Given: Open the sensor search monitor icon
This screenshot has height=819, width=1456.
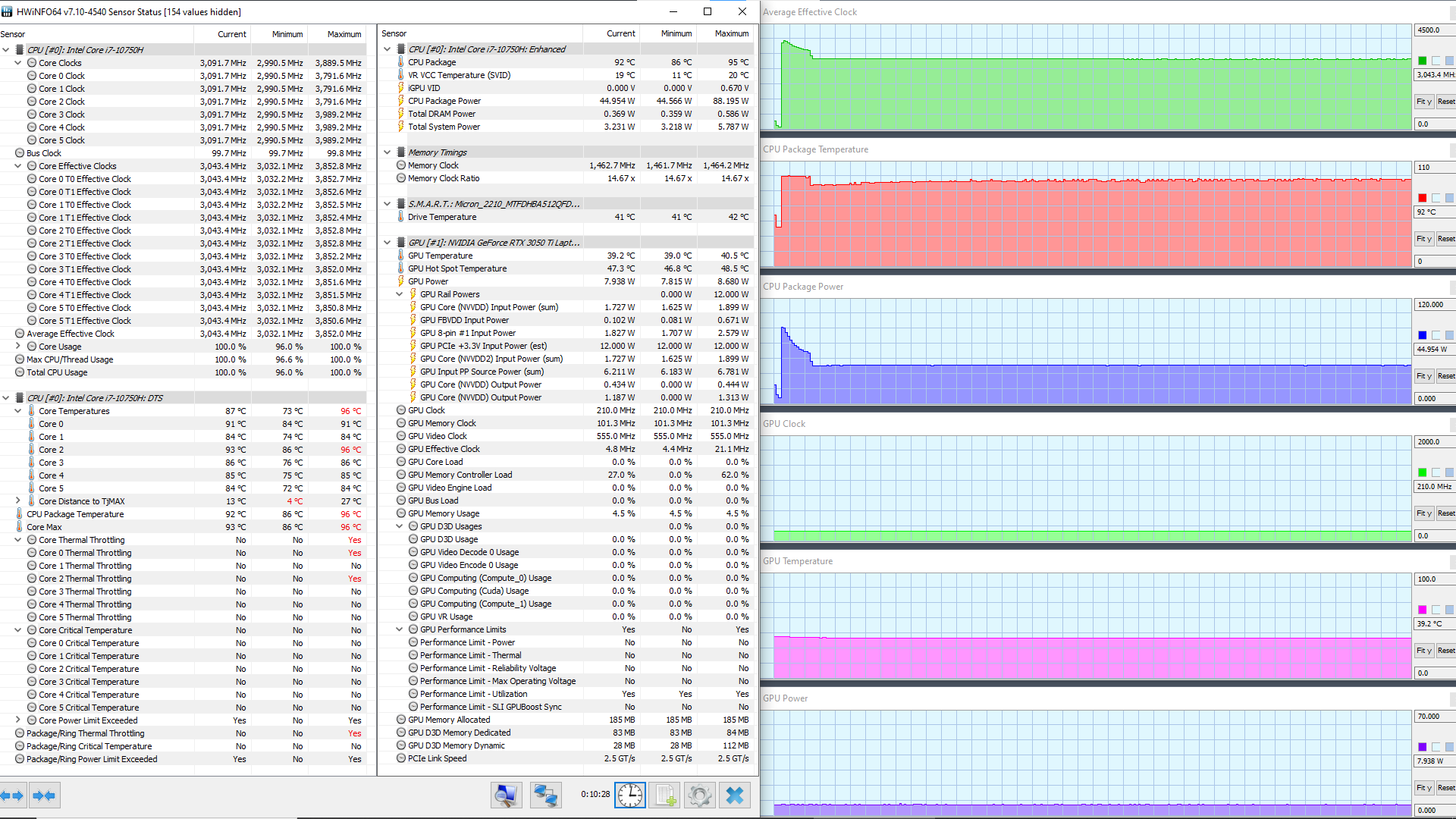Looking at the screenshot, I should [506, 795].
